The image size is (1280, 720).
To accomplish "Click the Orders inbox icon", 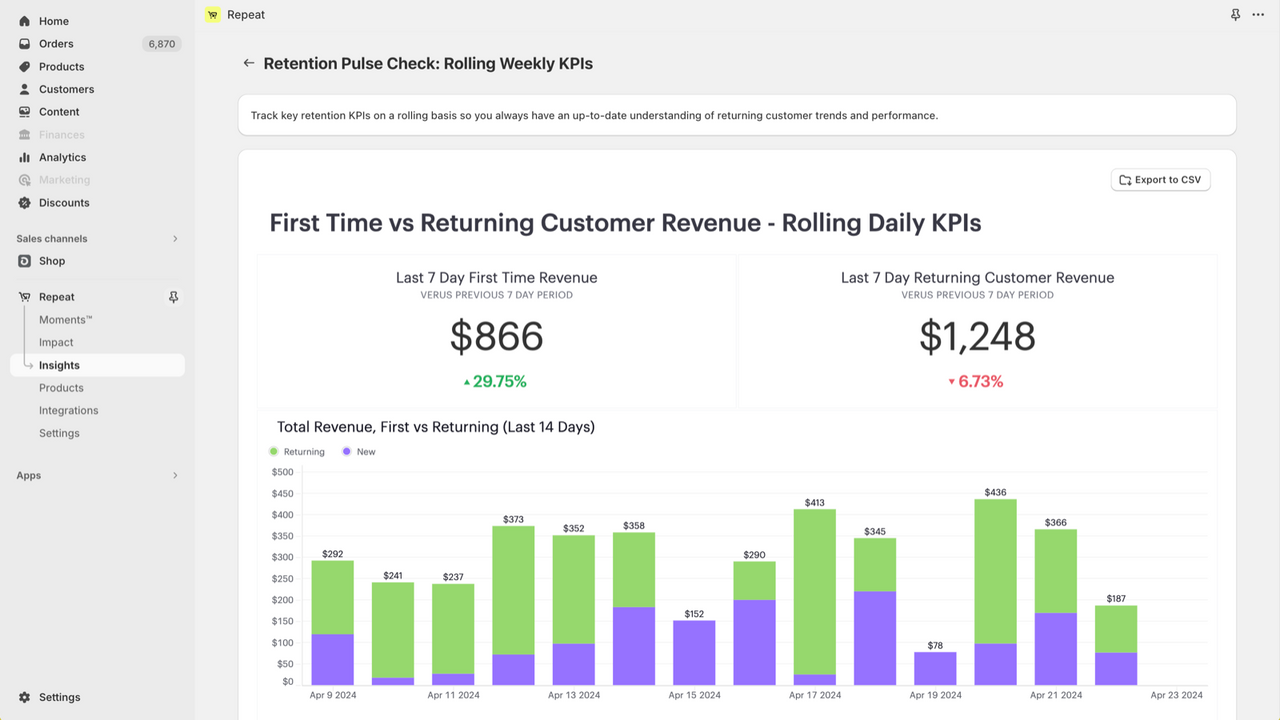I will (25, 44).
